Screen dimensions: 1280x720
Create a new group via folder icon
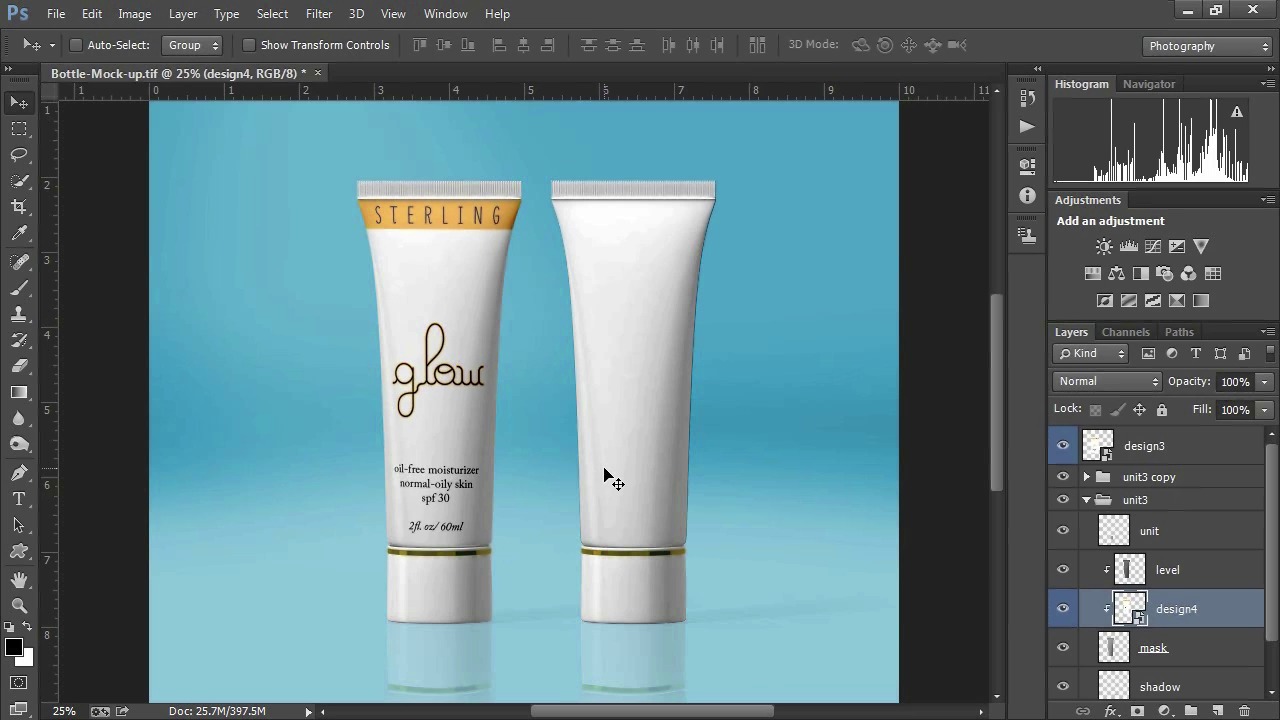click(x=1191, y=711)
